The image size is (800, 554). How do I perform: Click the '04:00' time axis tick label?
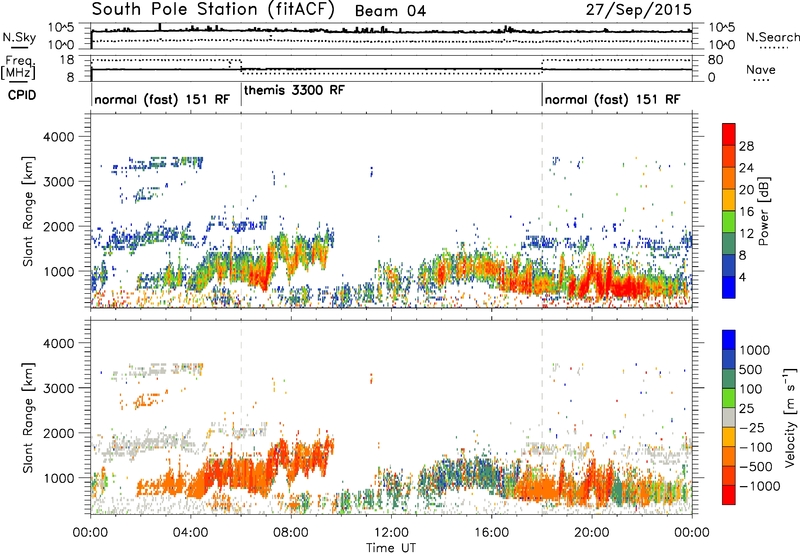[191, 533]
